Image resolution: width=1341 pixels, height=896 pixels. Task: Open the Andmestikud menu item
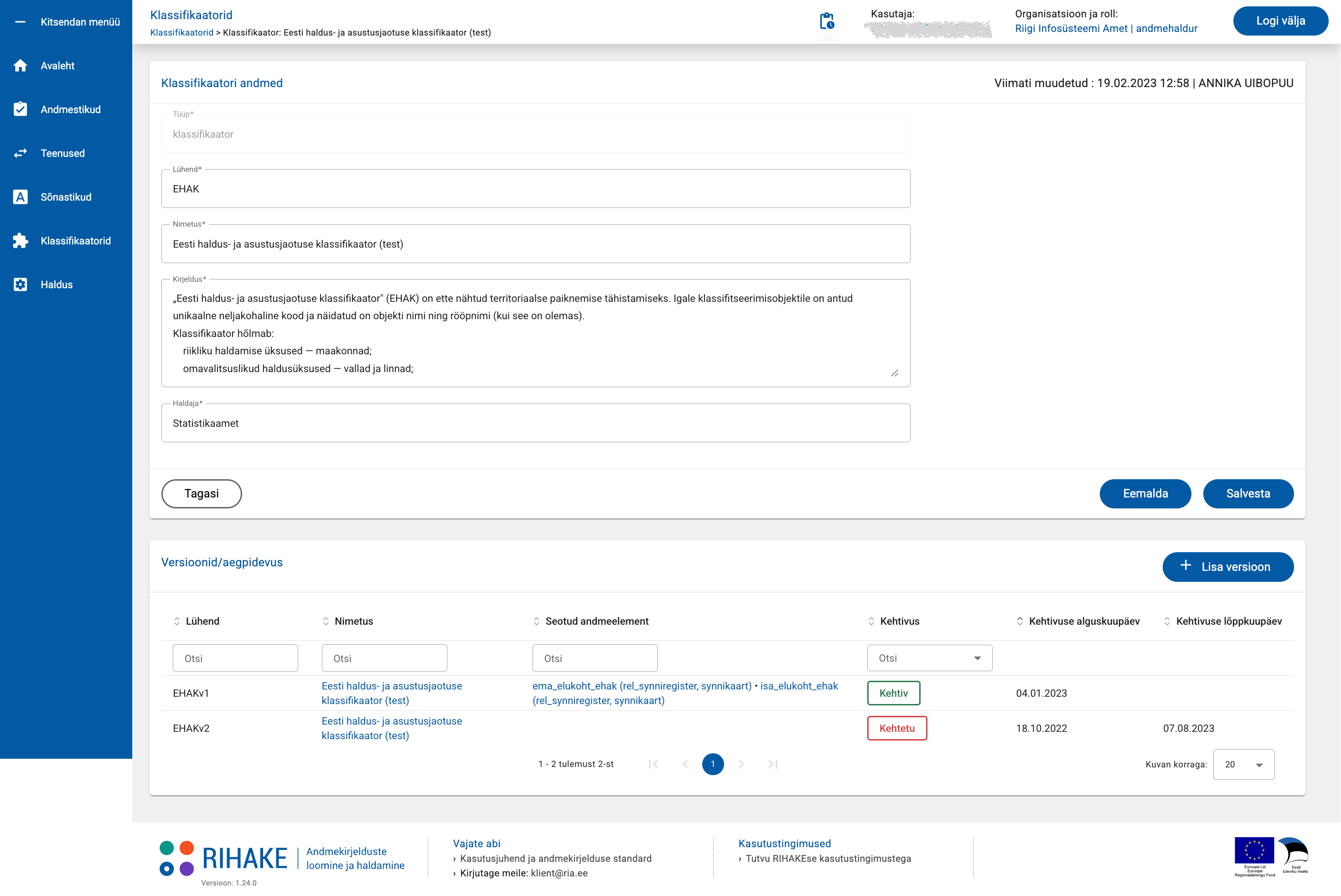(x=70, y=109)
